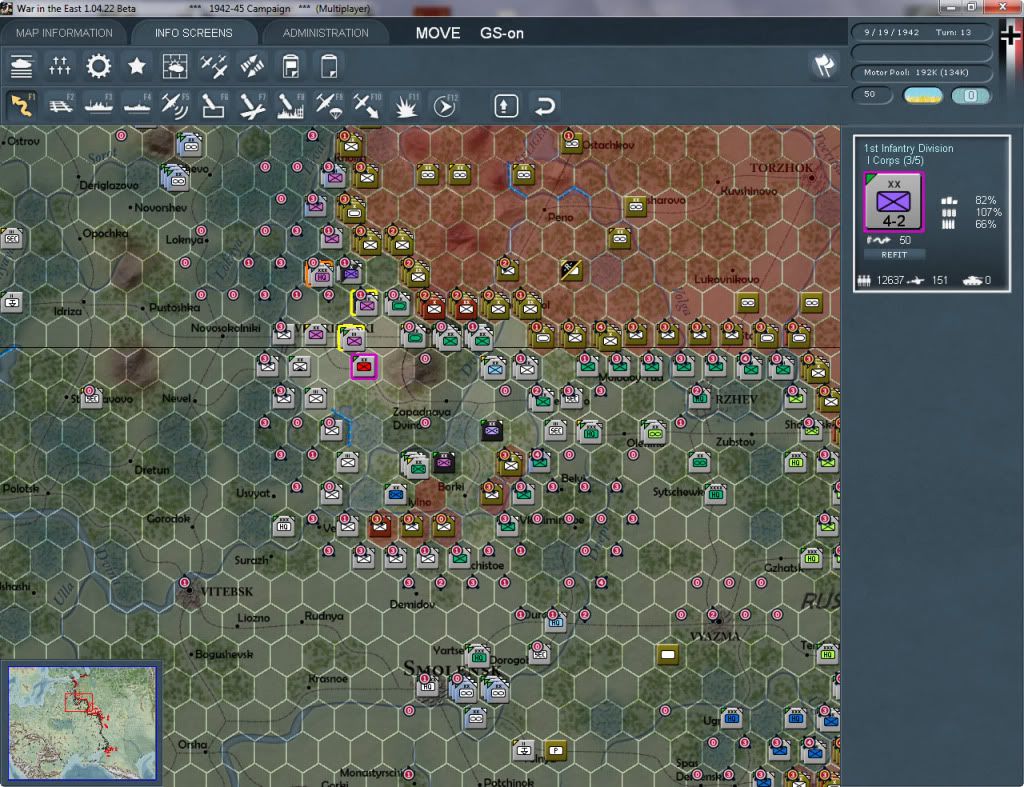1024x787 pixels.
Task: Select F7 bomb airfield mode icon
Action: click(x=252, y=105)
